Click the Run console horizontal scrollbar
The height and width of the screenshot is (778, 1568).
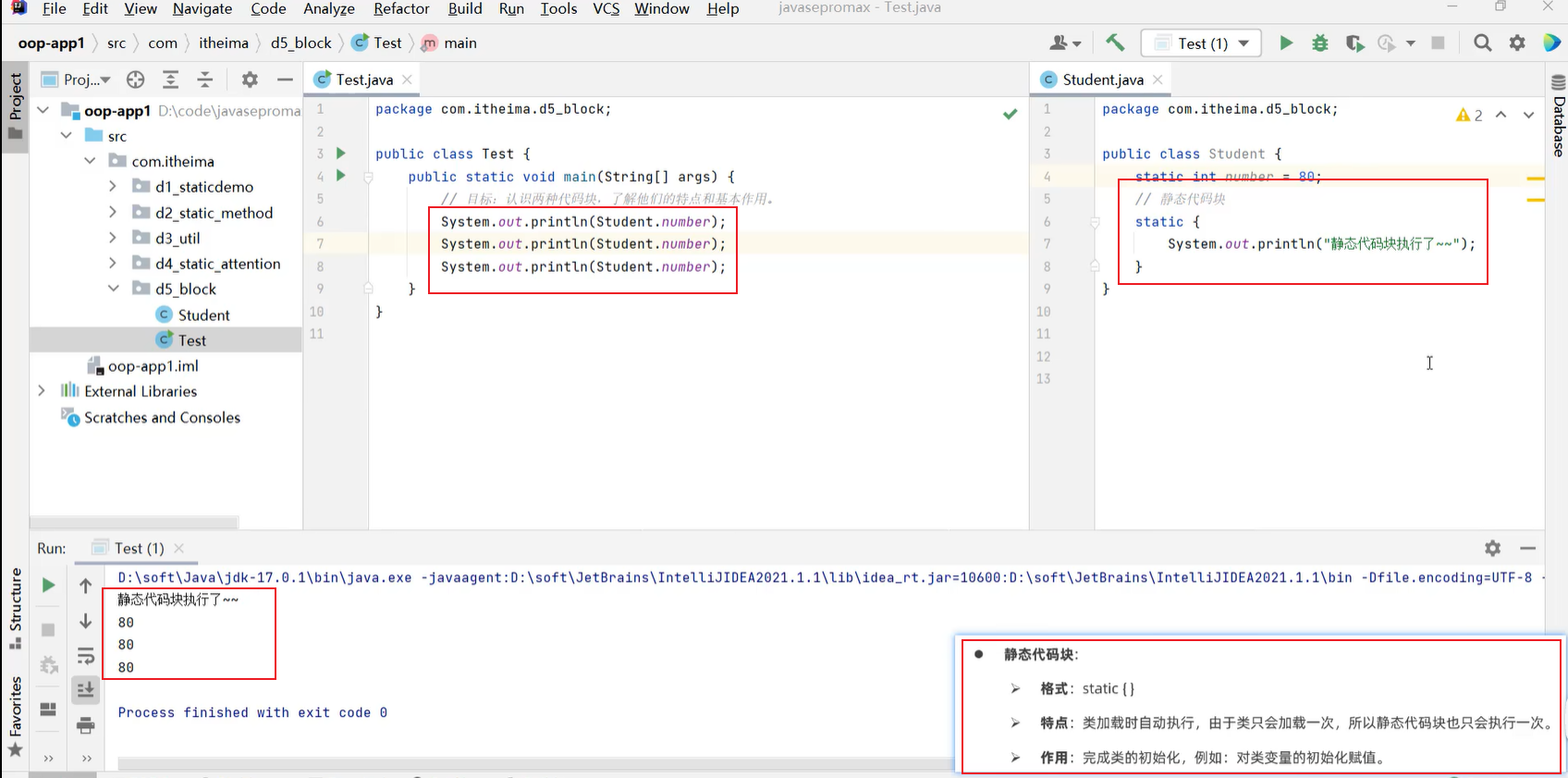click(536, 764)
